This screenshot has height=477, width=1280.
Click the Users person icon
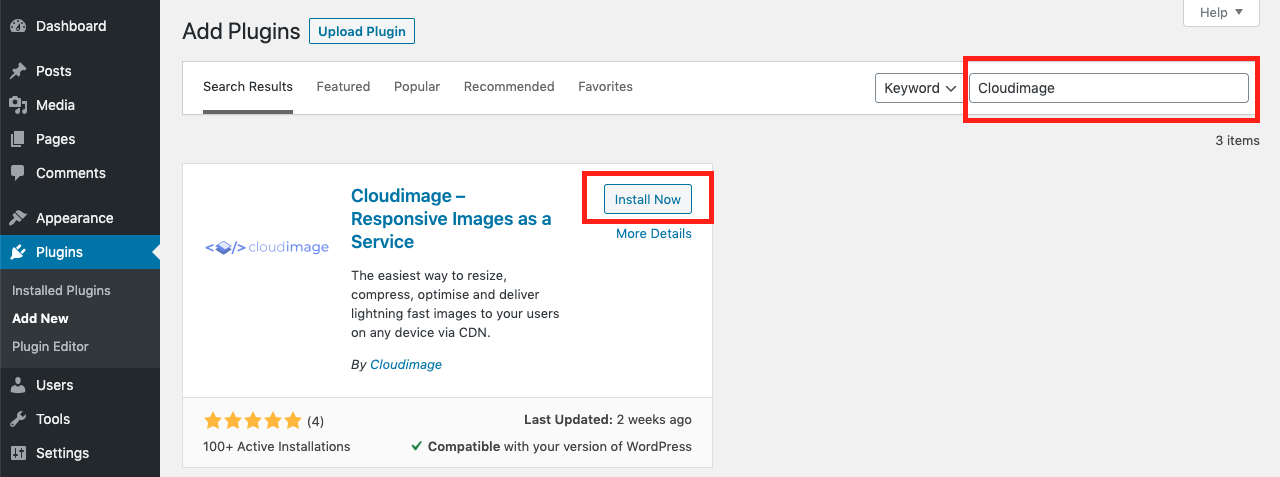pos(18,385)
